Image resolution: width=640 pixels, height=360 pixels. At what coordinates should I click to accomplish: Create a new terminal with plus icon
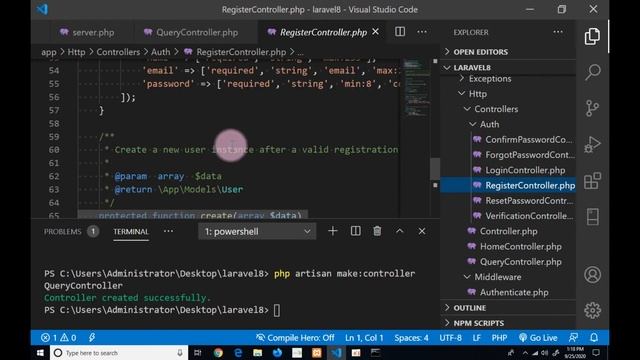(333, 231)
